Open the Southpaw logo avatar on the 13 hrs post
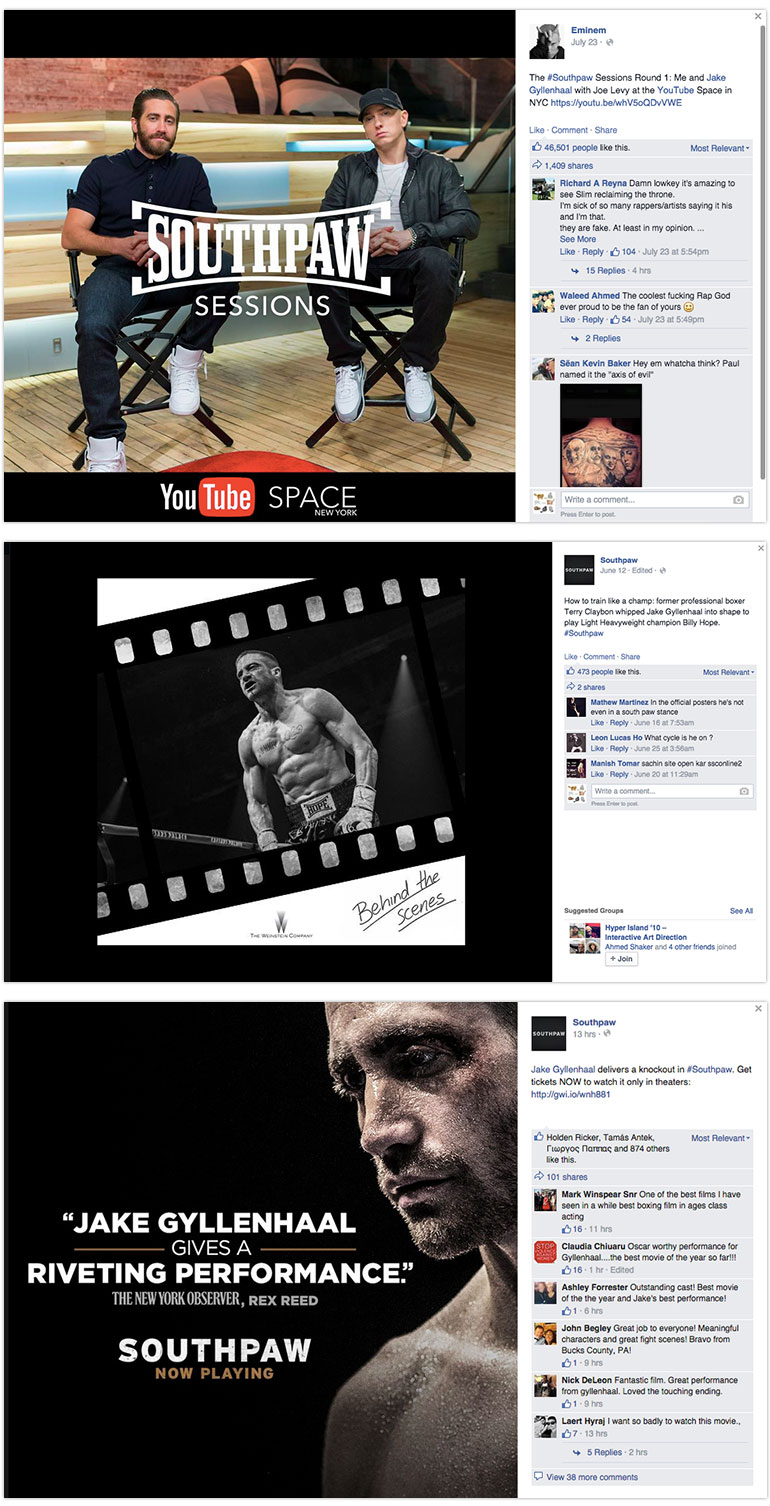The width and height of the screenshot is (770, 1506). tap(549, 1033)
